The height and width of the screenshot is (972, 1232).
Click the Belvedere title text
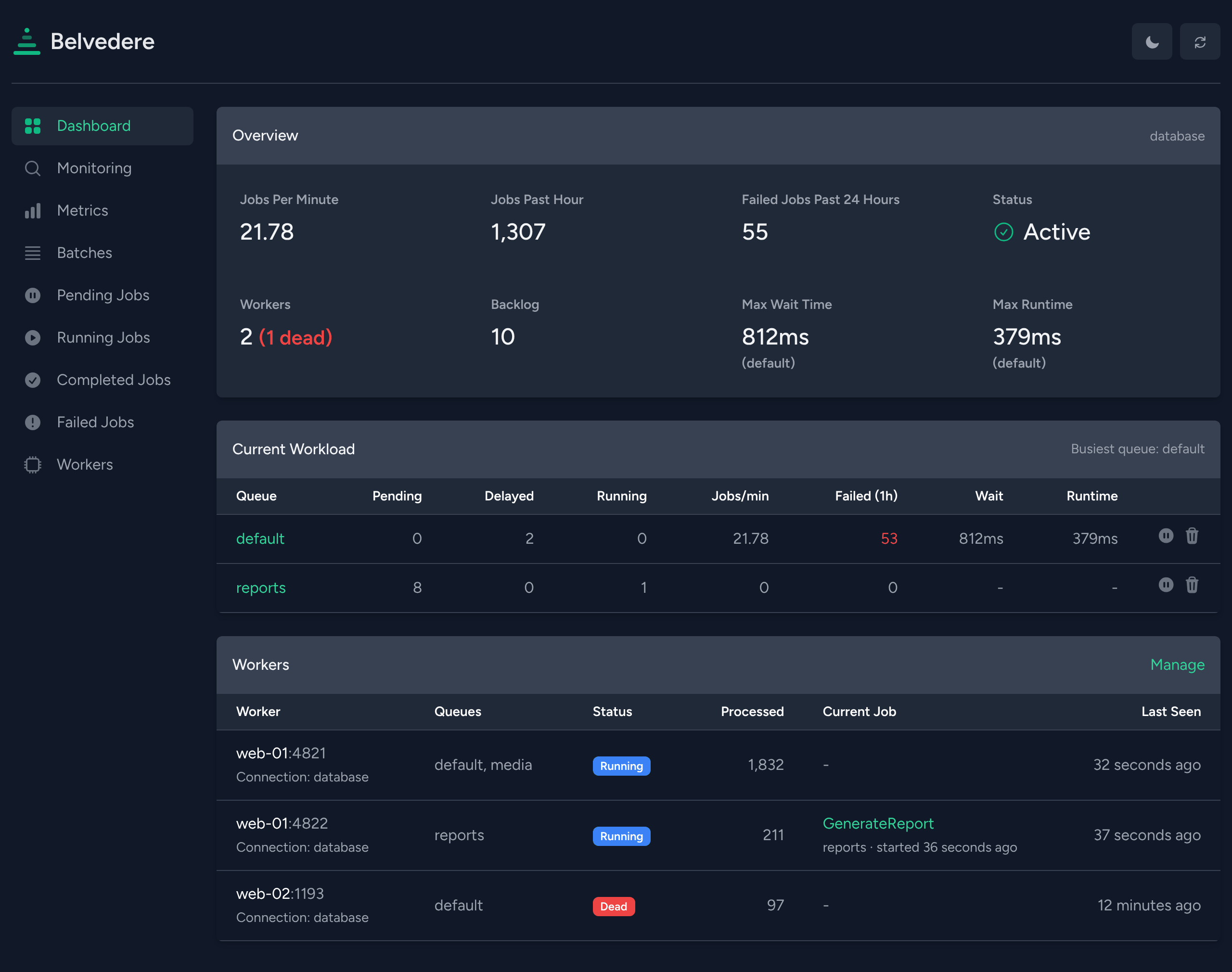(x=103, y=41)
